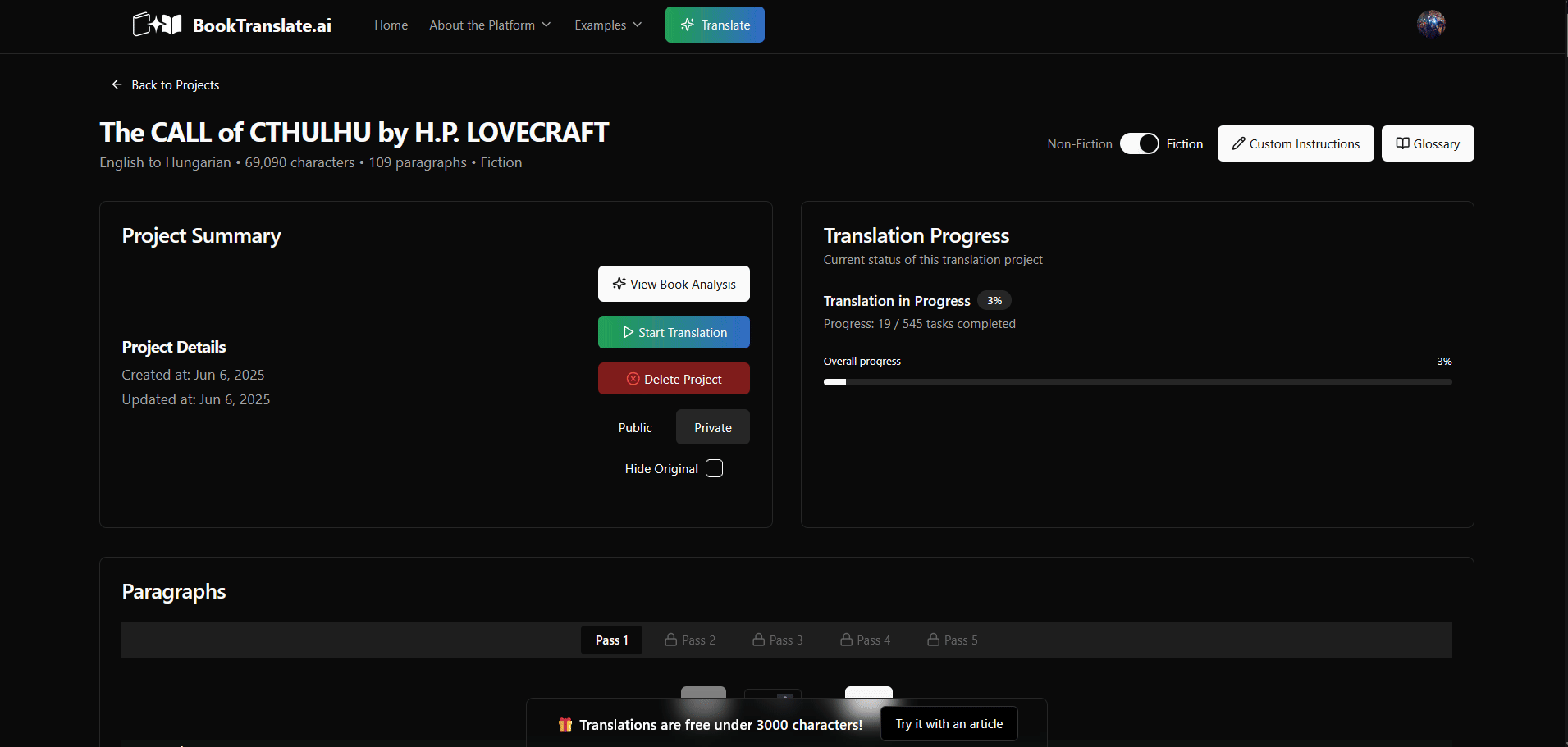This screenshot has width=1568, height=747.
Task: Click the project title The CALL of CTHULHU
Action: tap(354, 132)
